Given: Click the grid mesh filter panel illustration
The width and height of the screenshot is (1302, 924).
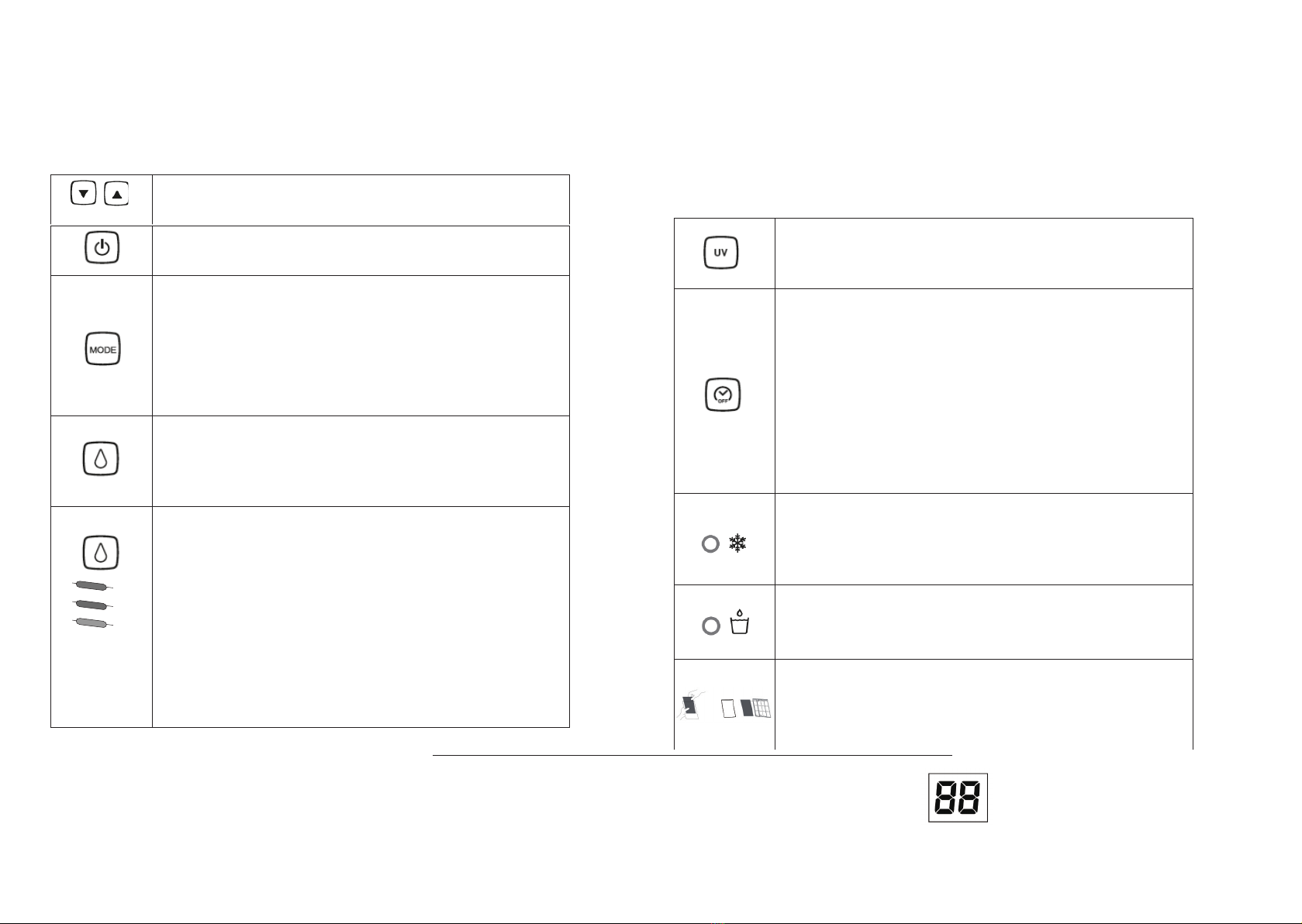Looking at the screenshot, I should [x=762, y=709].
